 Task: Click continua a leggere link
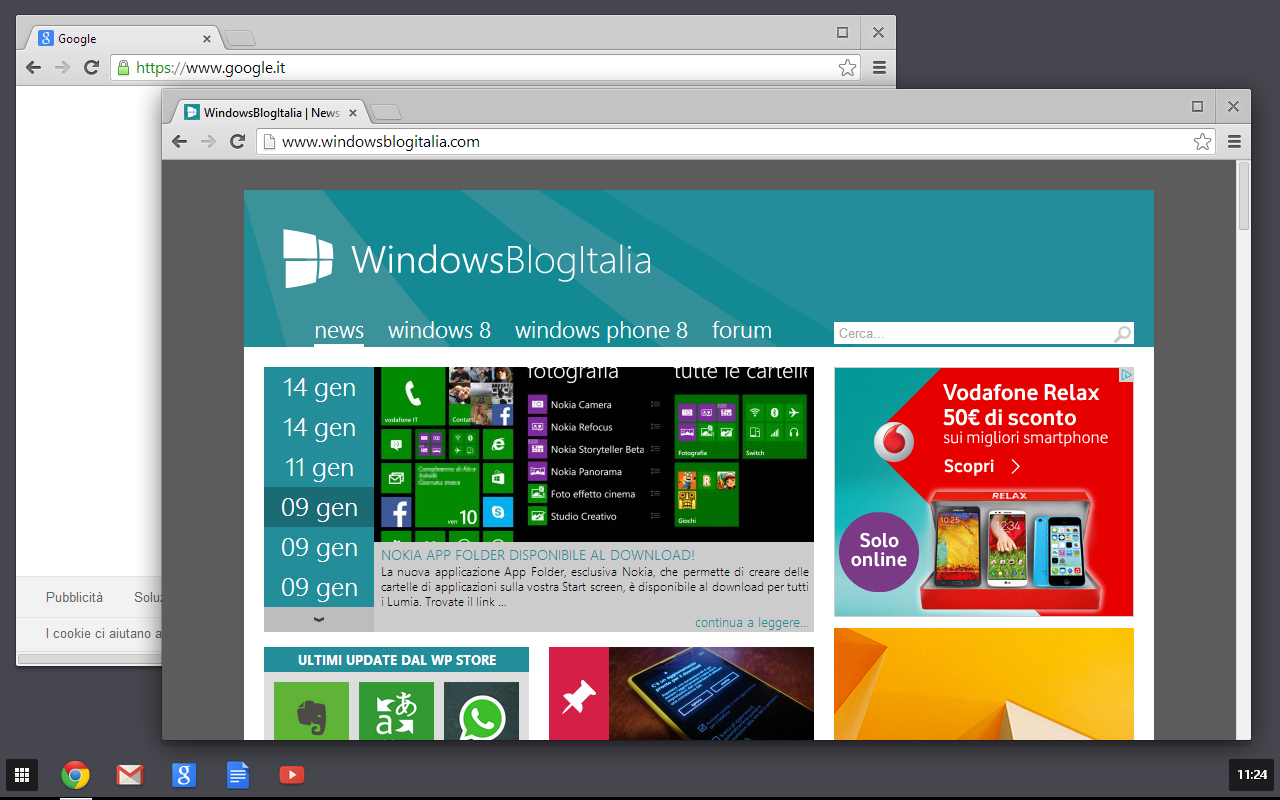751,622
